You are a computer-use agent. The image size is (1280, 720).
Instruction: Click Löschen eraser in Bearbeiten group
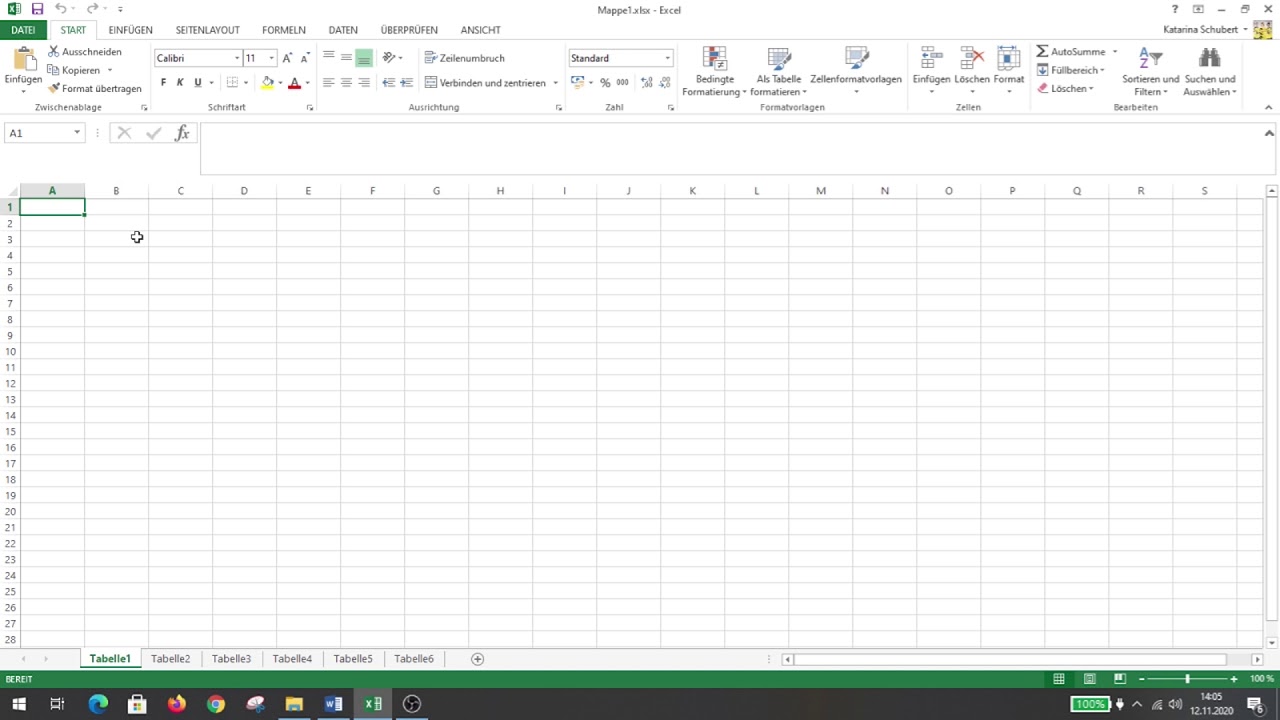tap(1065, 88)
